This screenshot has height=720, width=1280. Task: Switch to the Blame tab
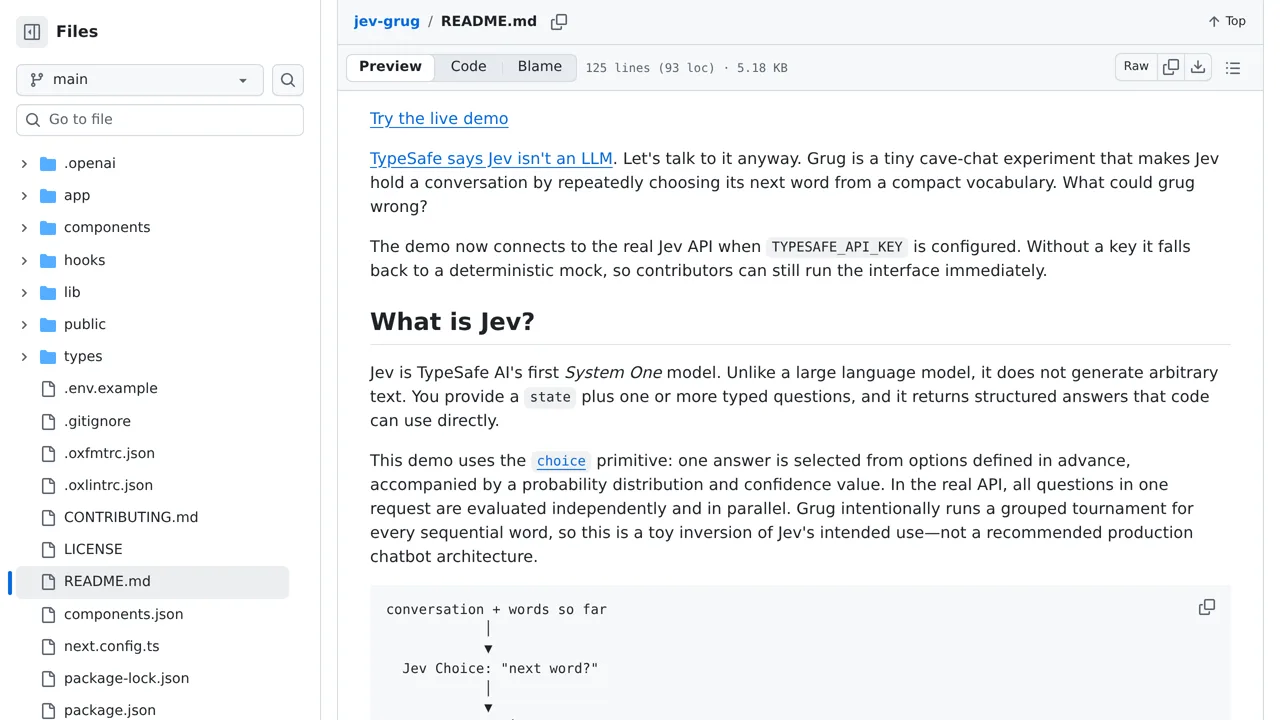540,67
